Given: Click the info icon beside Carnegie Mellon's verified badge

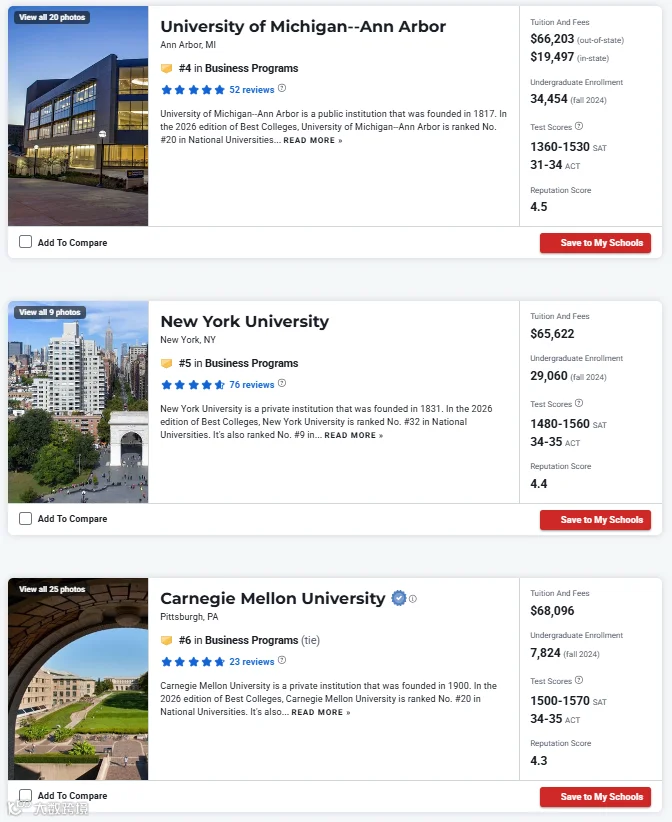Looking at the screenshot, I should [413, 599].
